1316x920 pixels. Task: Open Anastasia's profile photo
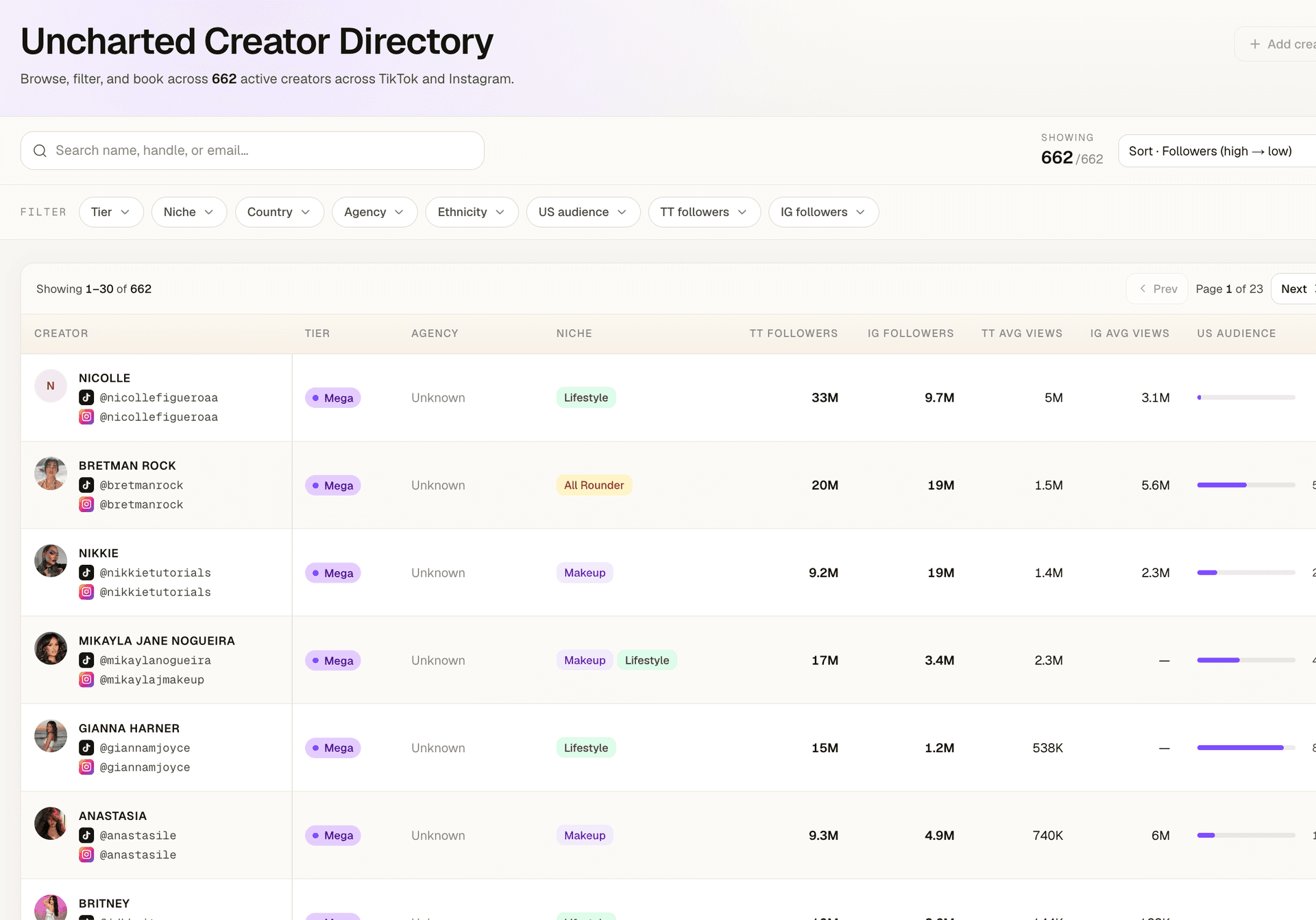coord(51,823)
